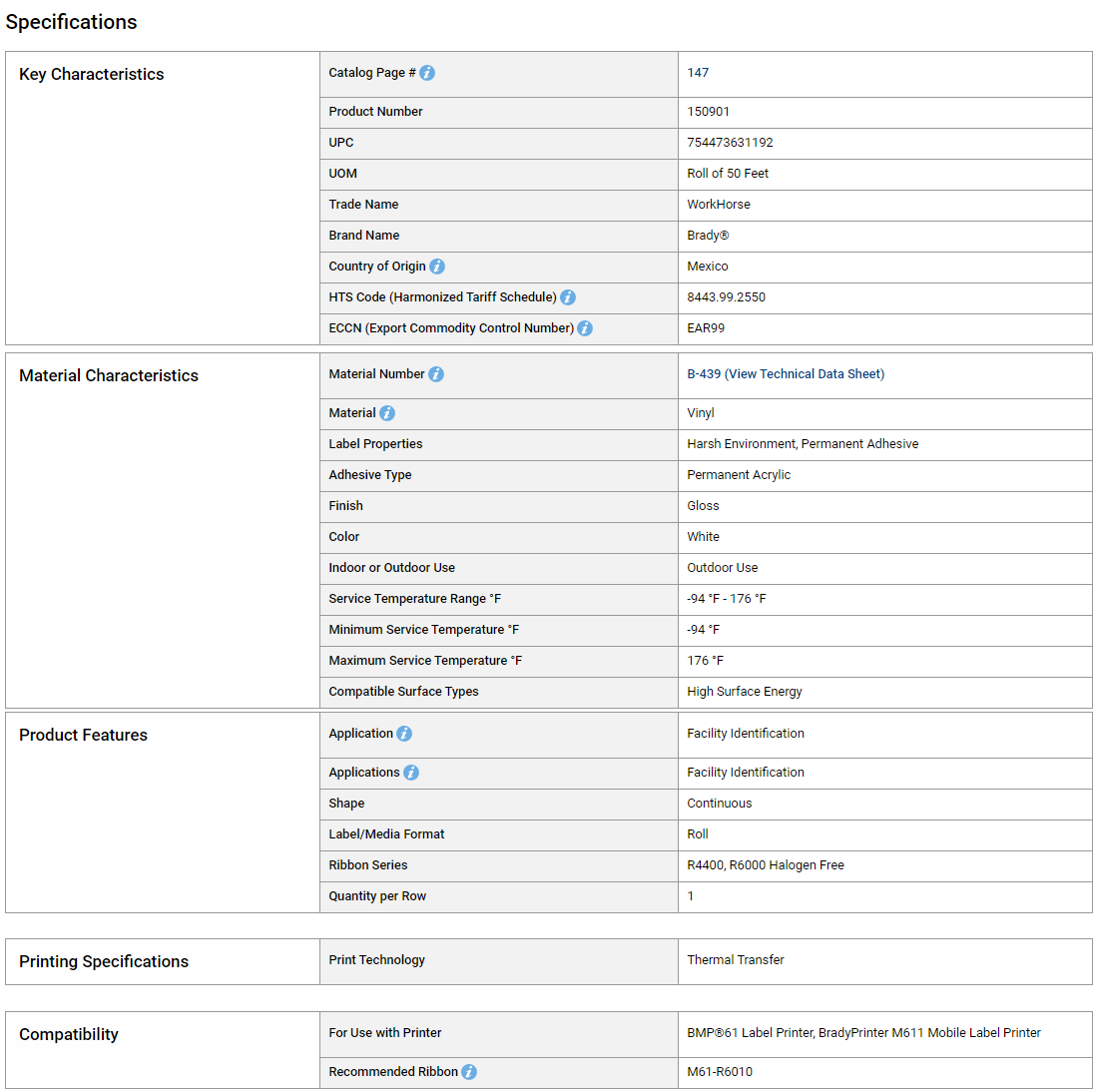Open B-439 View Technical Data Sheet link
Image resolution: width=1096 pixels, height=1092 pixels.
786,374
